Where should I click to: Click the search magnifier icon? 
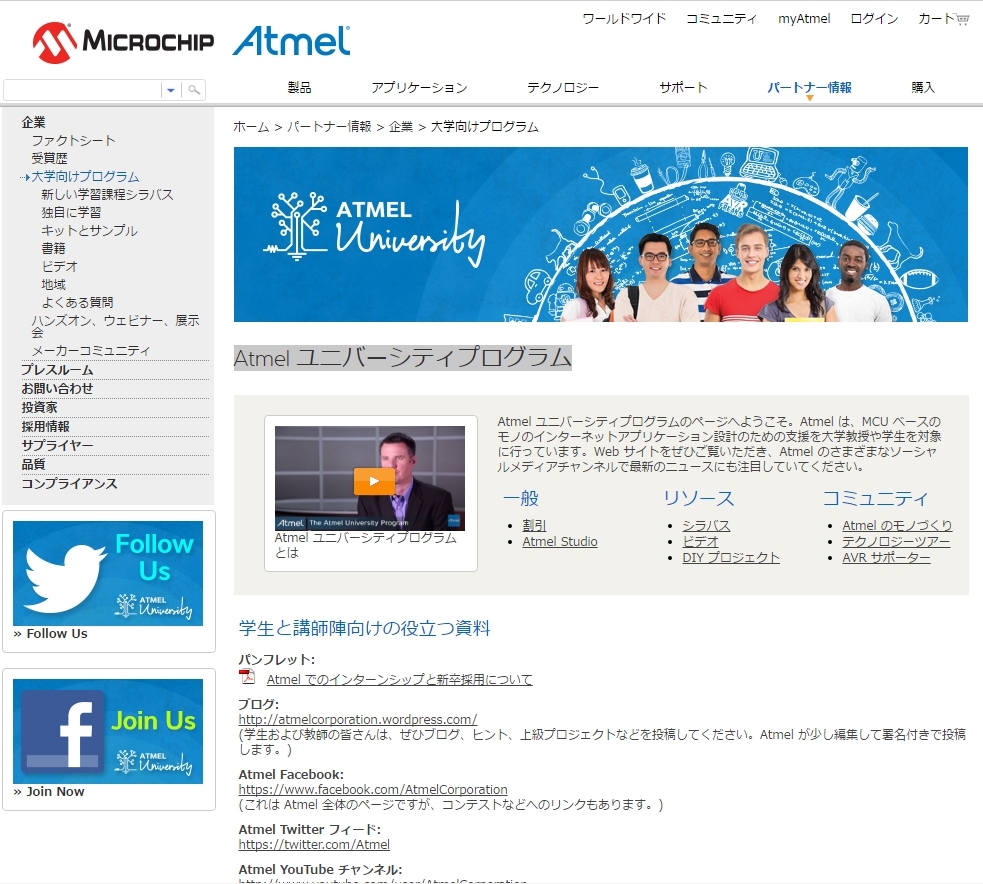[x=194, y=90]
